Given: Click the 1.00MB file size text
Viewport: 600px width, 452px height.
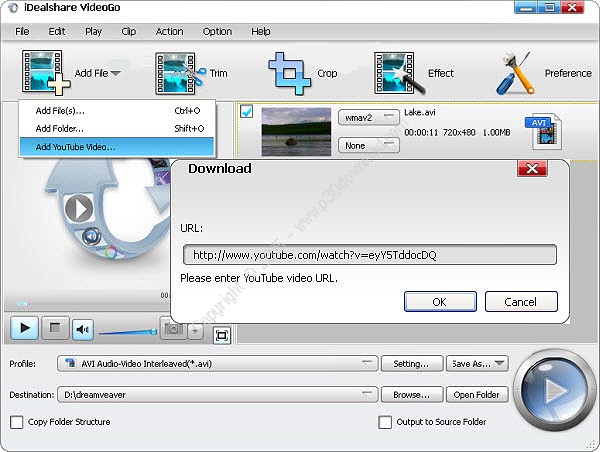Looking at the screenshot, I should (x=496, y=132).
